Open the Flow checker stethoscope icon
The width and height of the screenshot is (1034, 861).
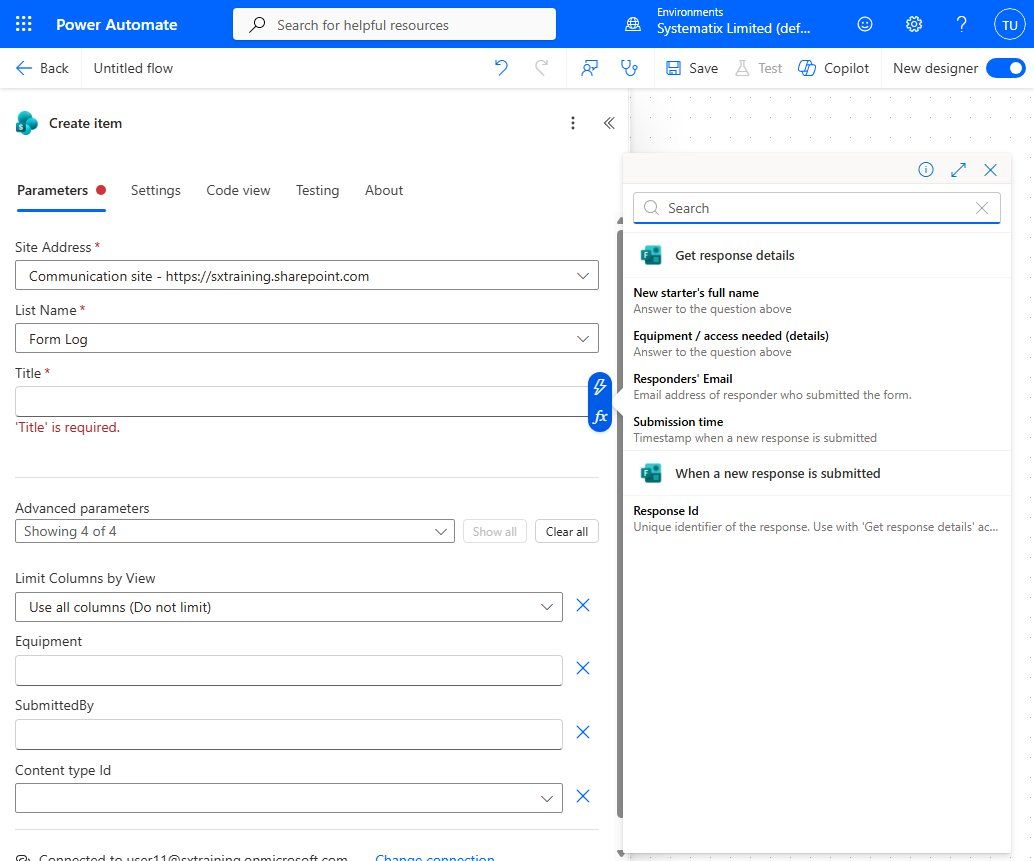pyautogui.click(x=629, y=68)
